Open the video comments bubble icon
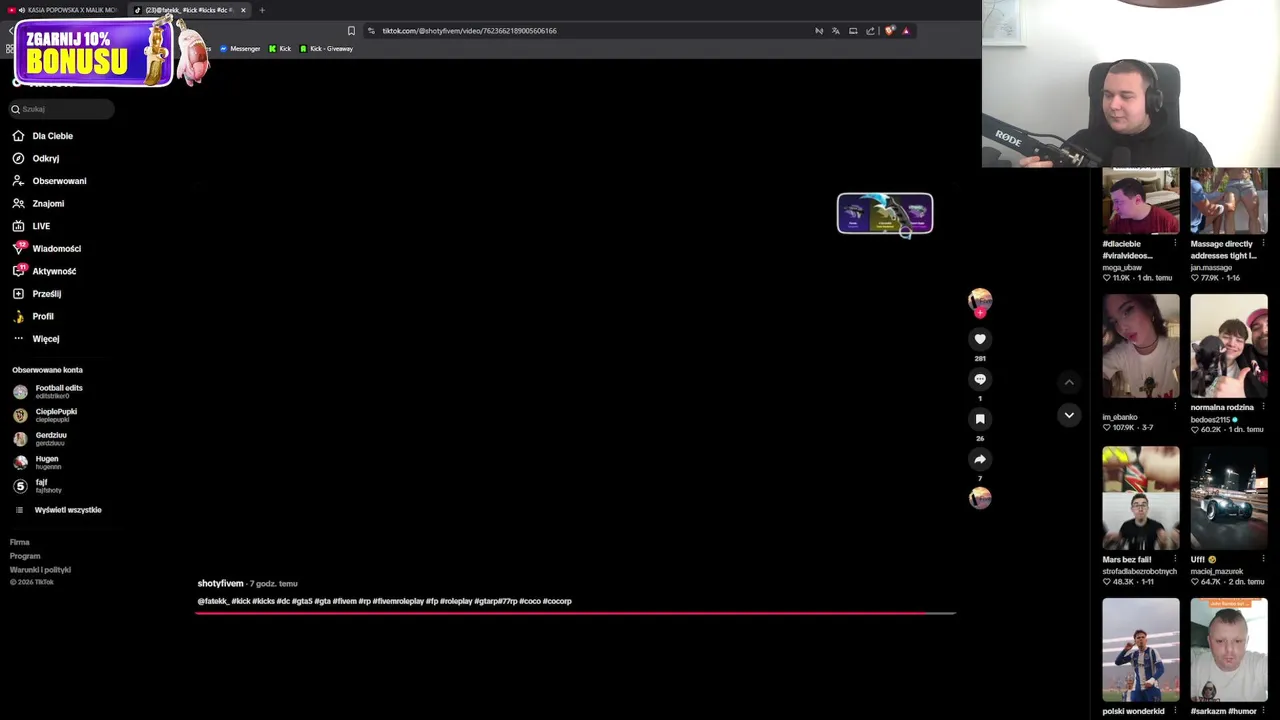This screenshot has width=1280, height=720. tap(980, 379)
